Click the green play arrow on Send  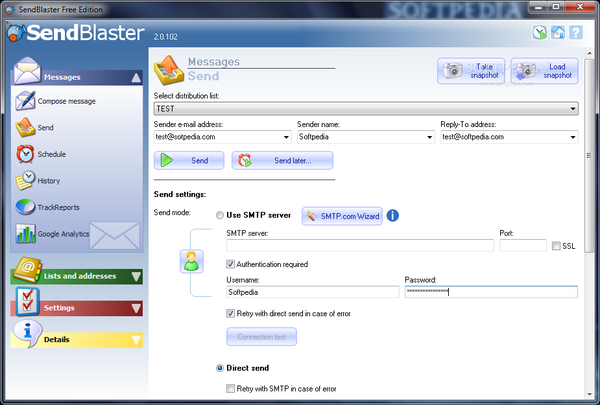[x=166, y=160]
